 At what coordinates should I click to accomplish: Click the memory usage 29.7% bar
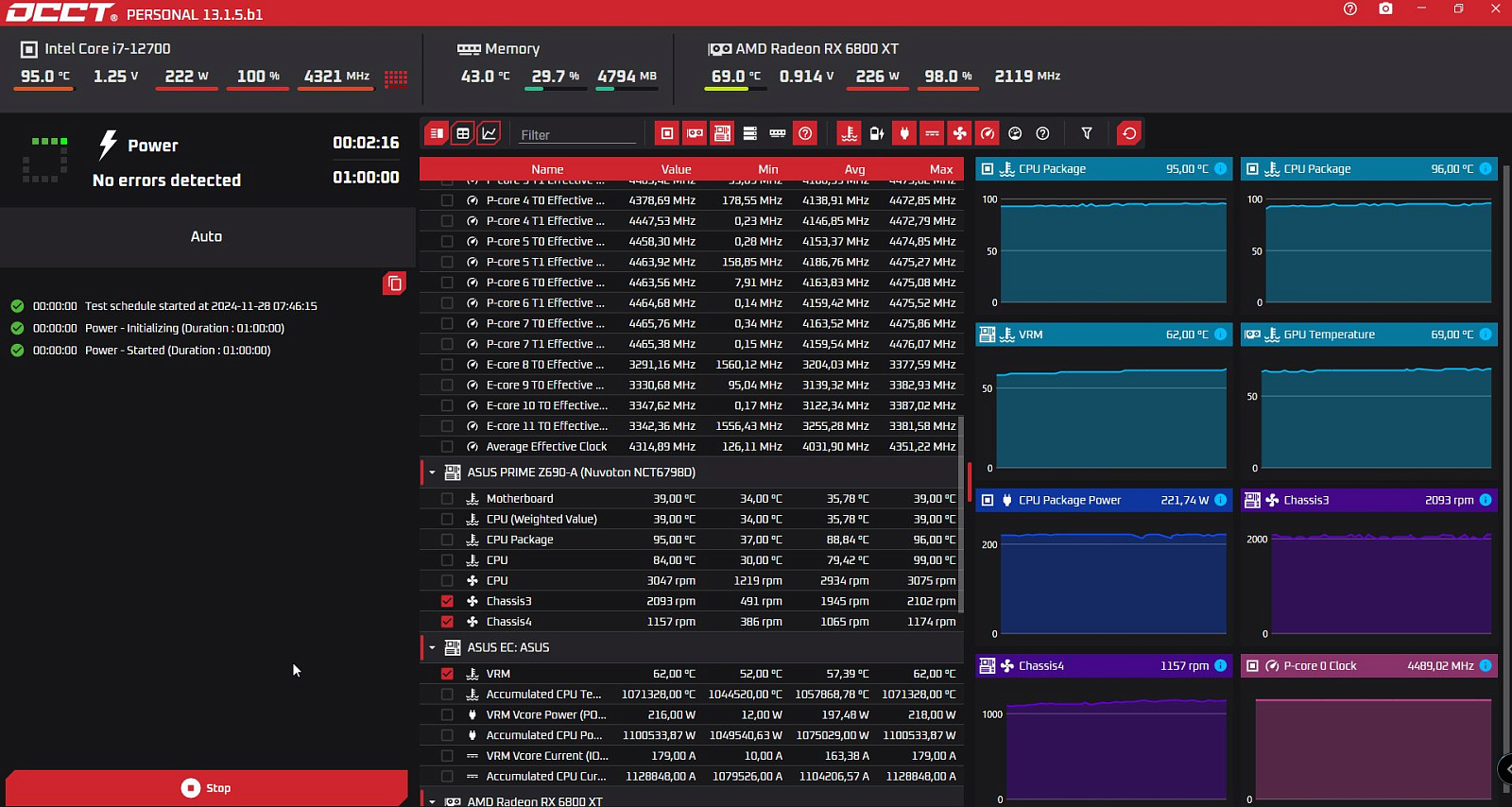[x=556, y=89]
